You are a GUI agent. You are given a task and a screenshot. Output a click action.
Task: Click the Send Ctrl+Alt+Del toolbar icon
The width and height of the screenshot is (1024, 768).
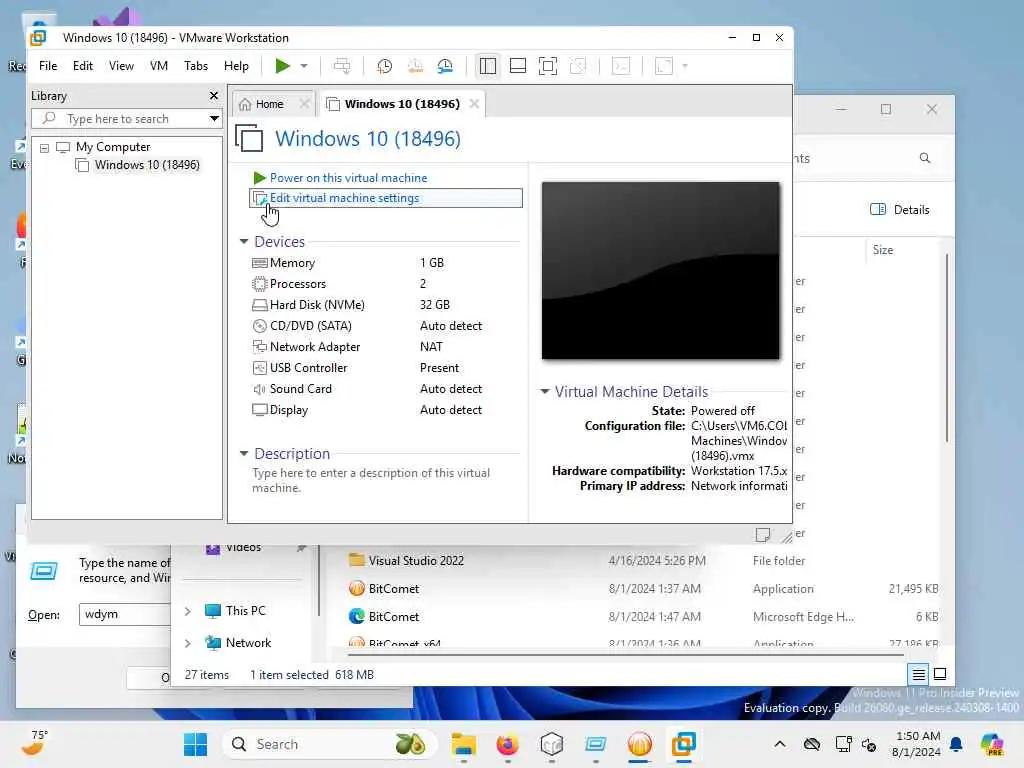click(342, 66)
